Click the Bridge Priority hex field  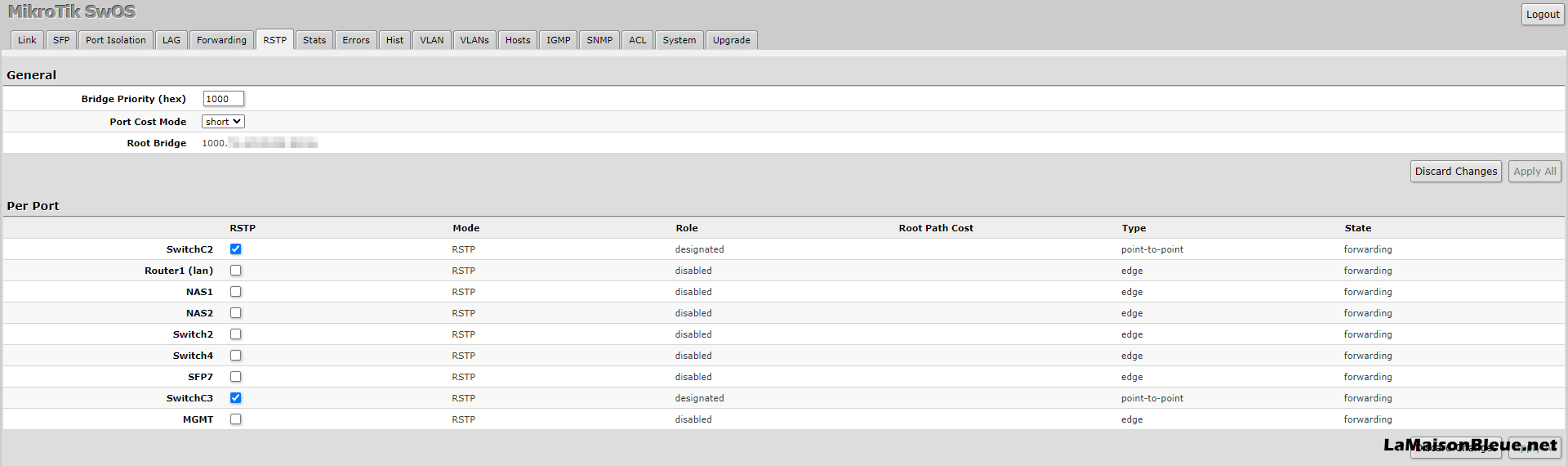click(x=223, y=99)
